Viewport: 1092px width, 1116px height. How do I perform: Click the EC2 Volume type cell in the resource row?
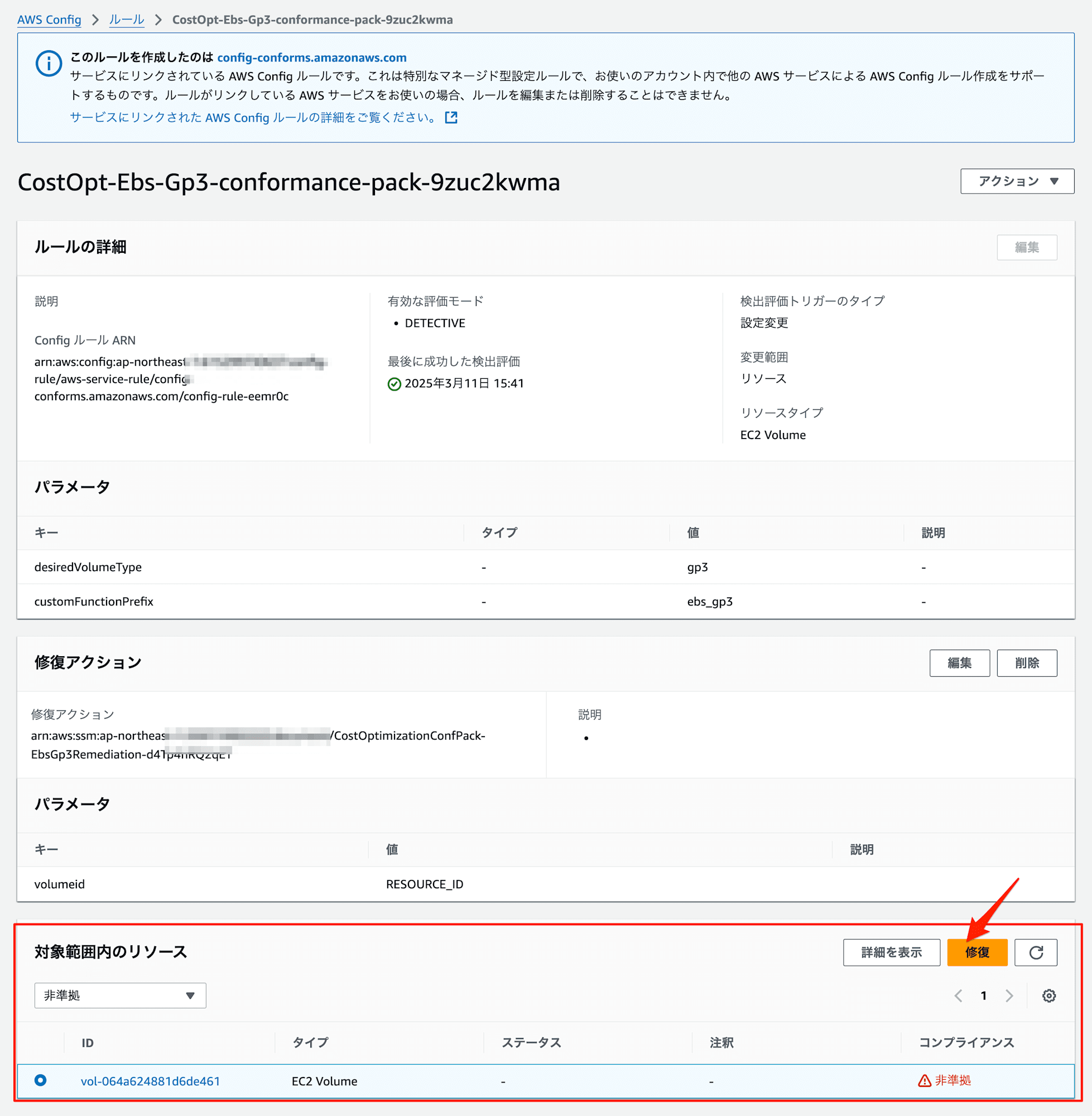324,1081
